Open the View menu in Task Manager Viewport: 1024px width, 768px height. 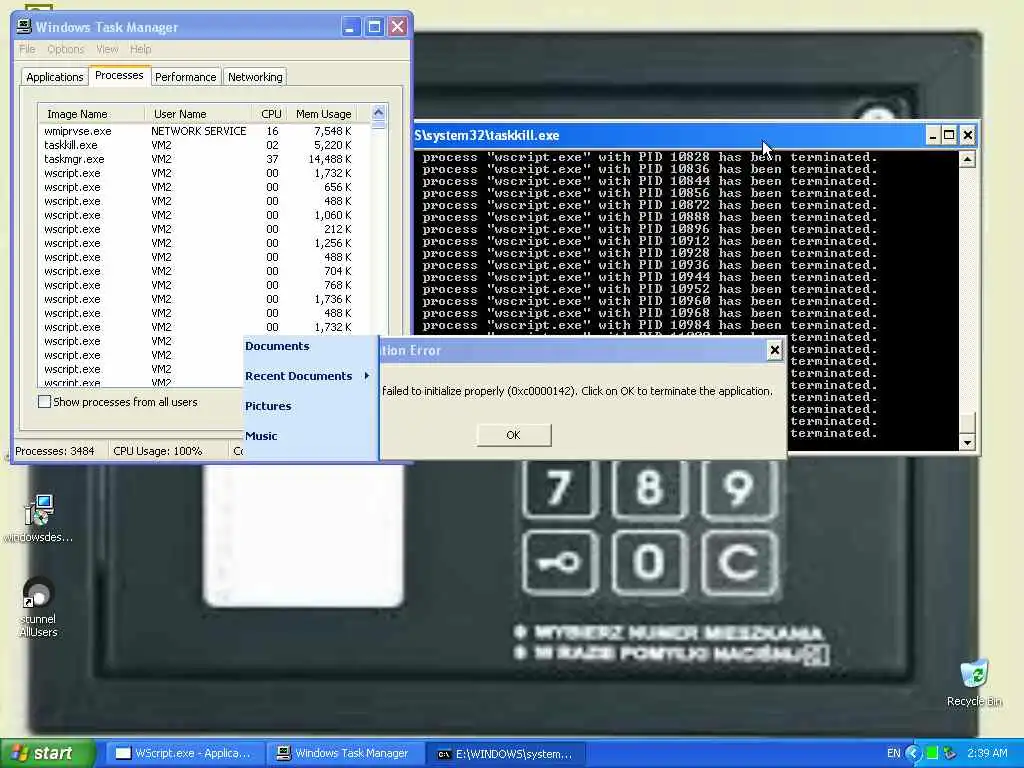click(107, 49)
